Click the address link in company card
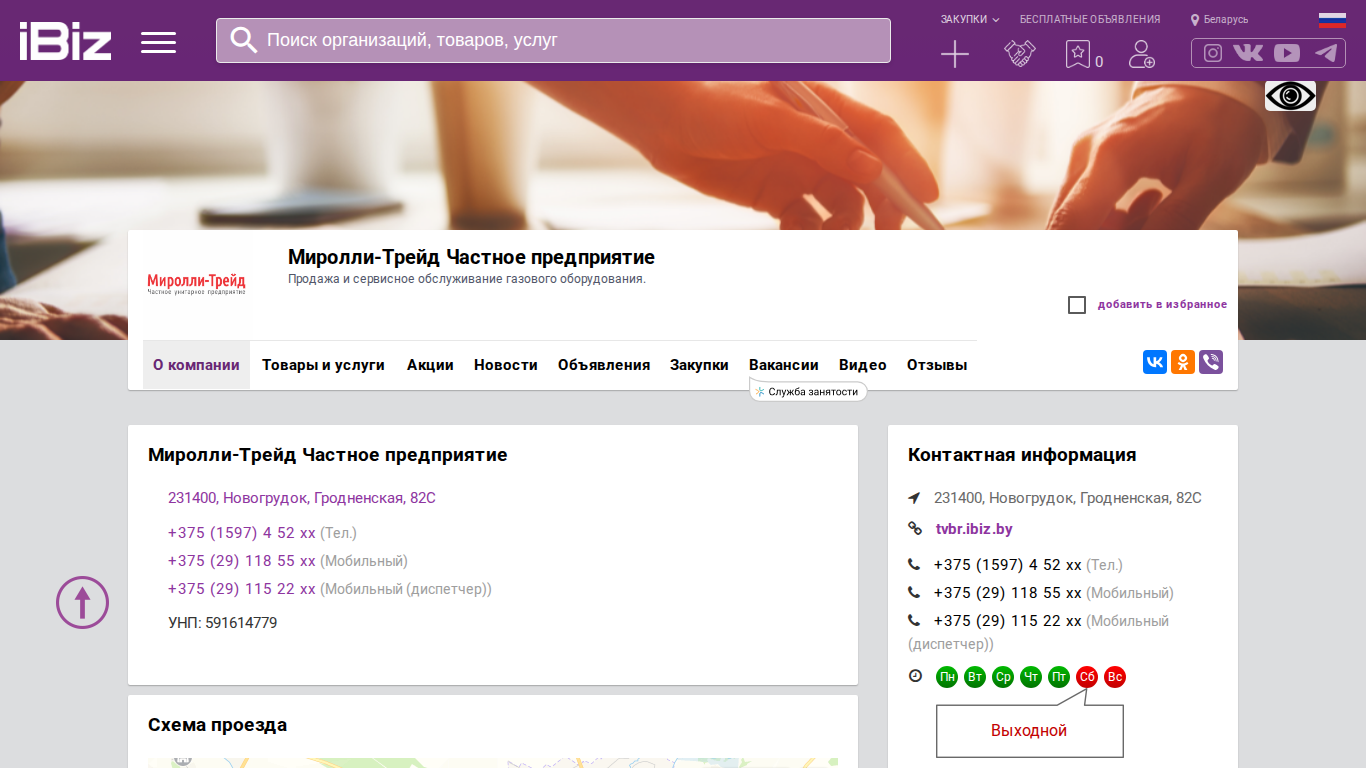1366x768 pixels. coord(302,498)
